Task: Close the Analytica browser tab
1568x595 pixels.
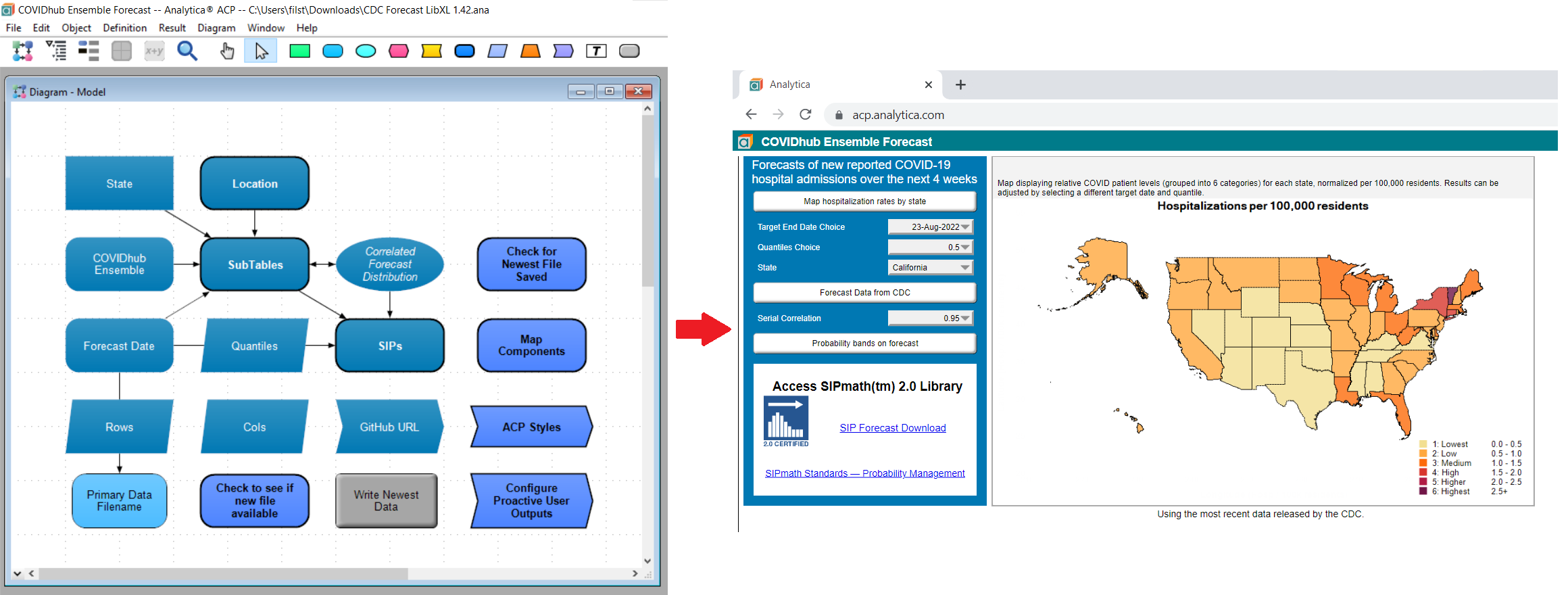Action: 929,85
